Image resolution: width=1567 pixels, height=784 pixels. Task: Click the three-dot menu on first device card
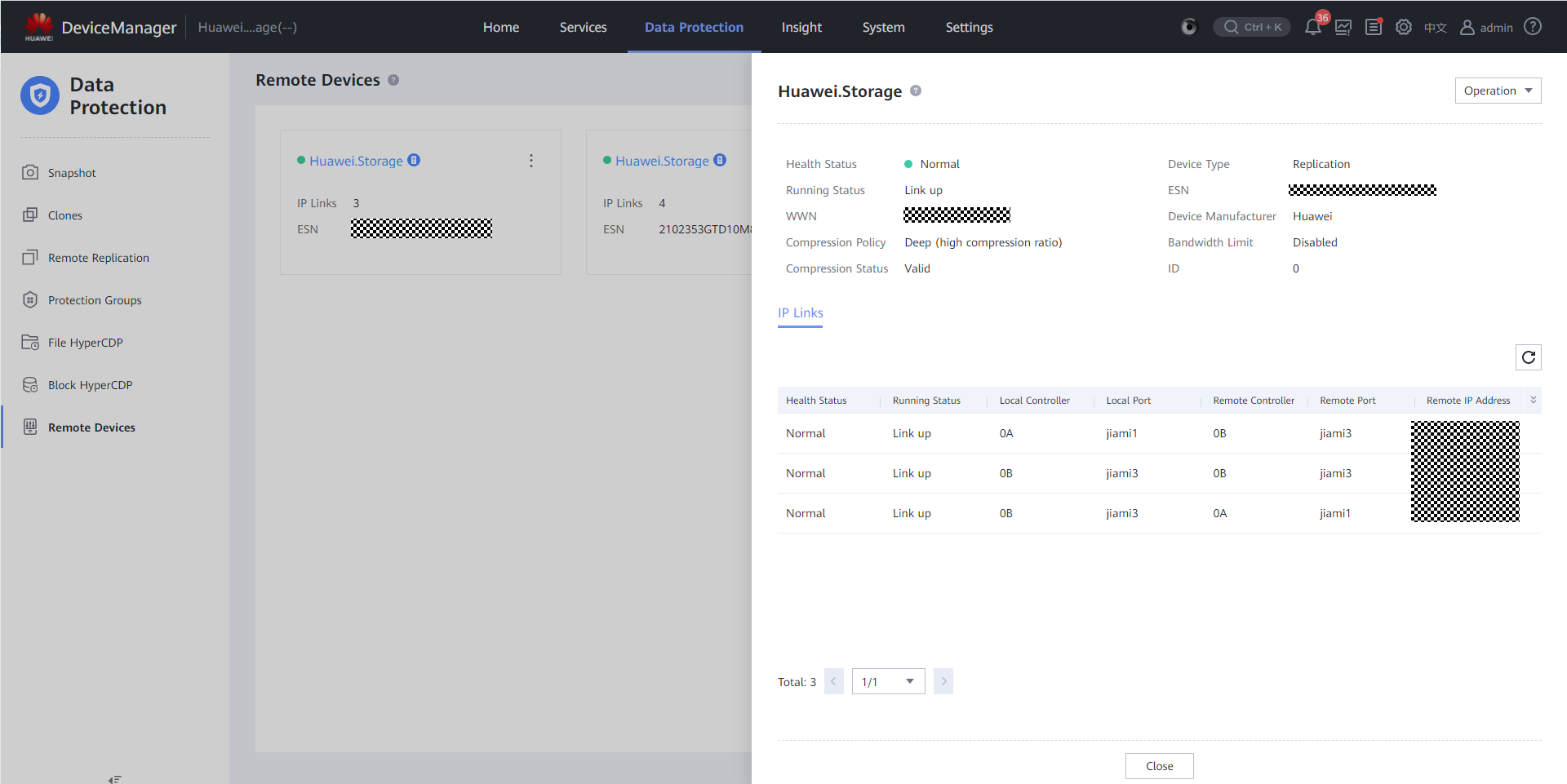531,161
